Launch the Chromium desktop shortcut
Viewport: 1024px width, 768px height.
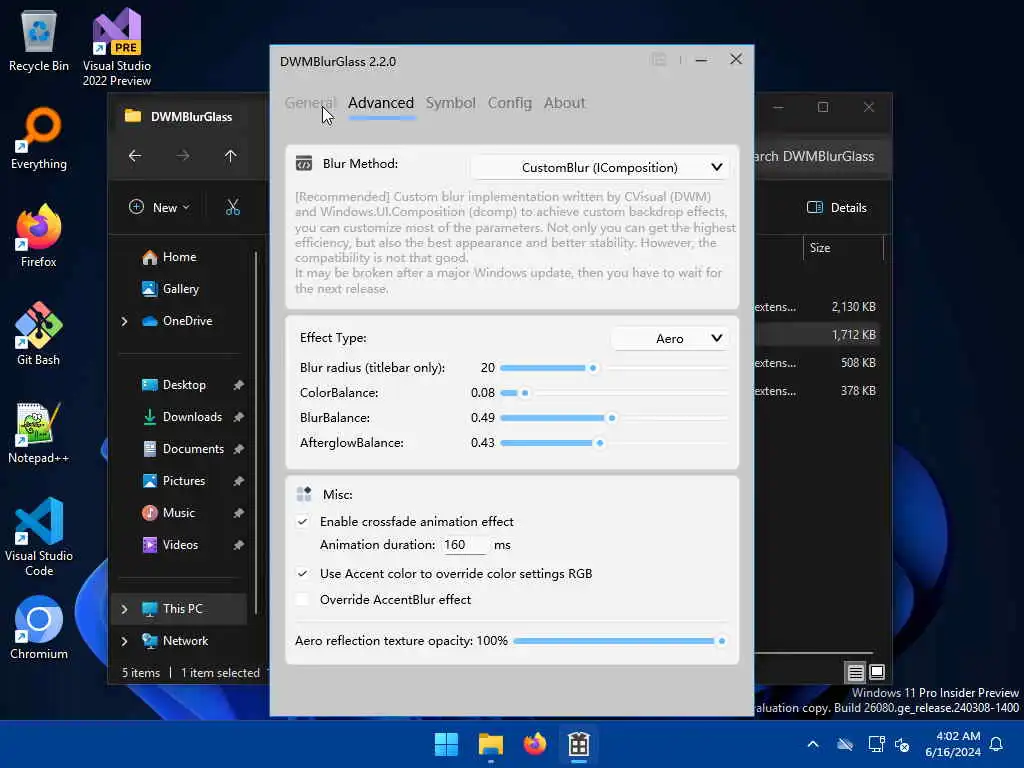39,628
